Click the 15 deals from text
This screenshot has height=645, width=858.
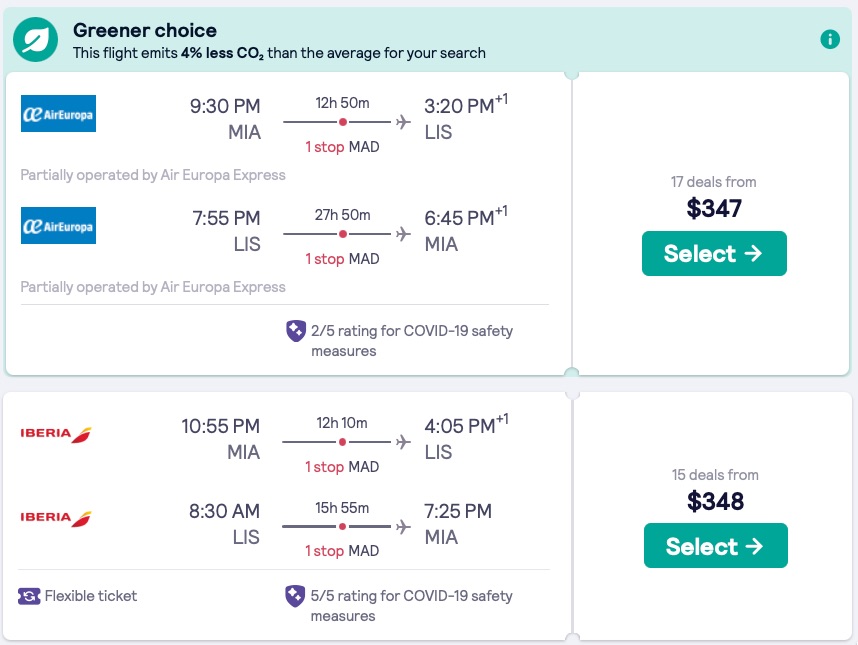coord(715,475)
